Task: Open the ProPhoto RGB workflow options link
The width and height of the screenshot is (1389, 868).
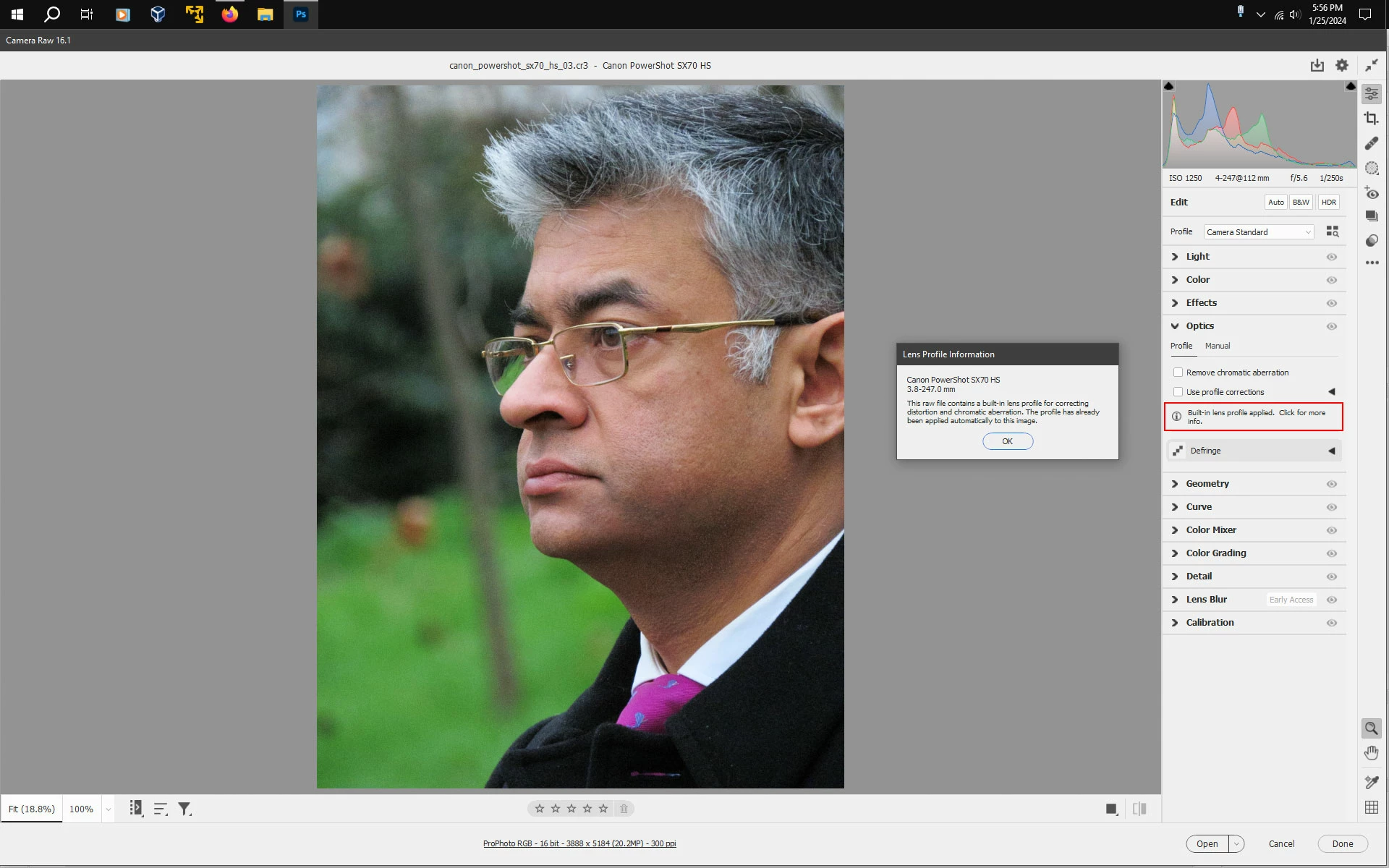Action: 579,843
